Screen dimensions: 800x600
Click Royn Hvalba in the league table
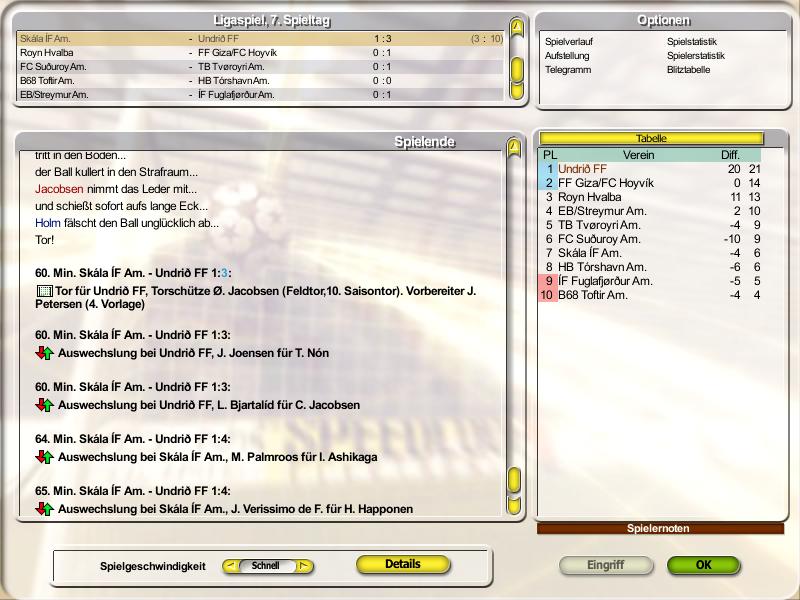tap(589, 197)
